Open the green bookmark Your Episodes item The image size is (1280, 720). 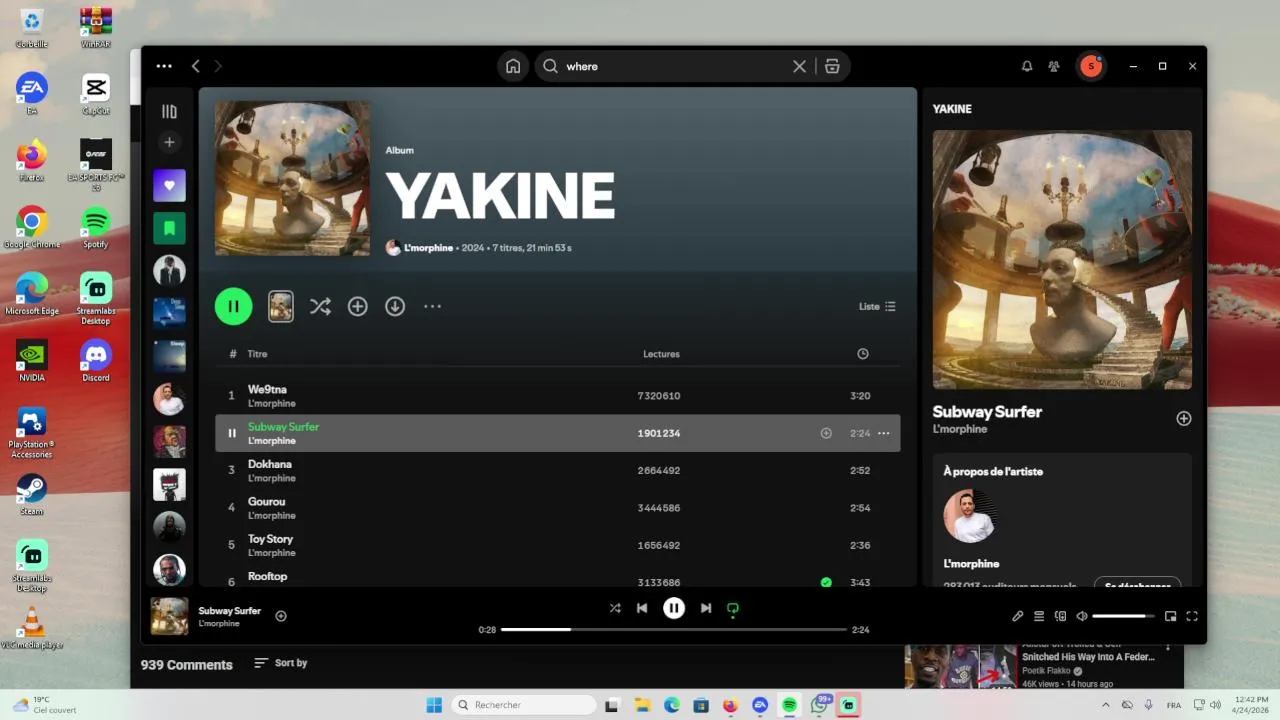(x=169, y=228)
